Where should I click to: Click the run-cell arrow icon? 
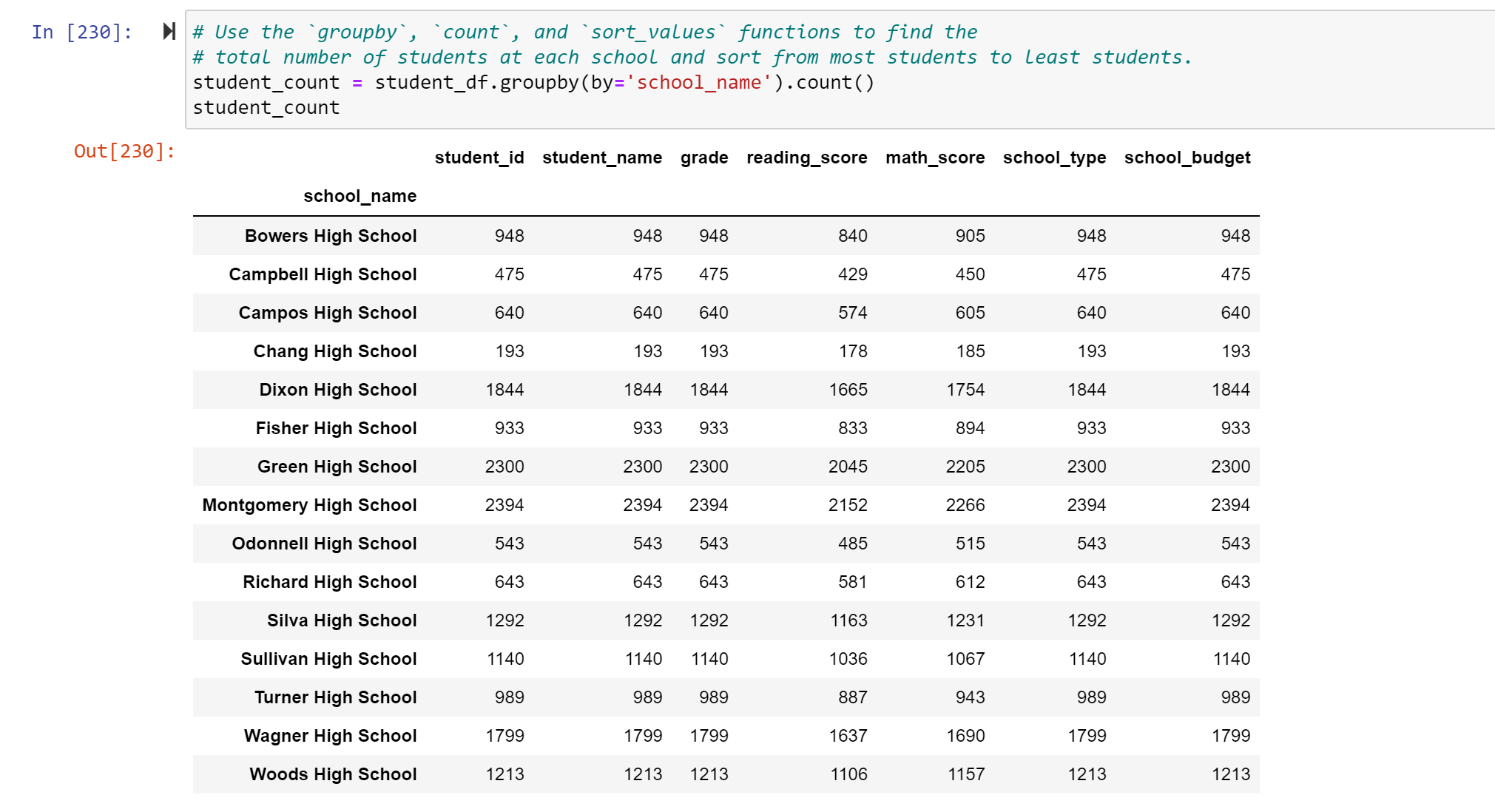click(x=169, y=31)
